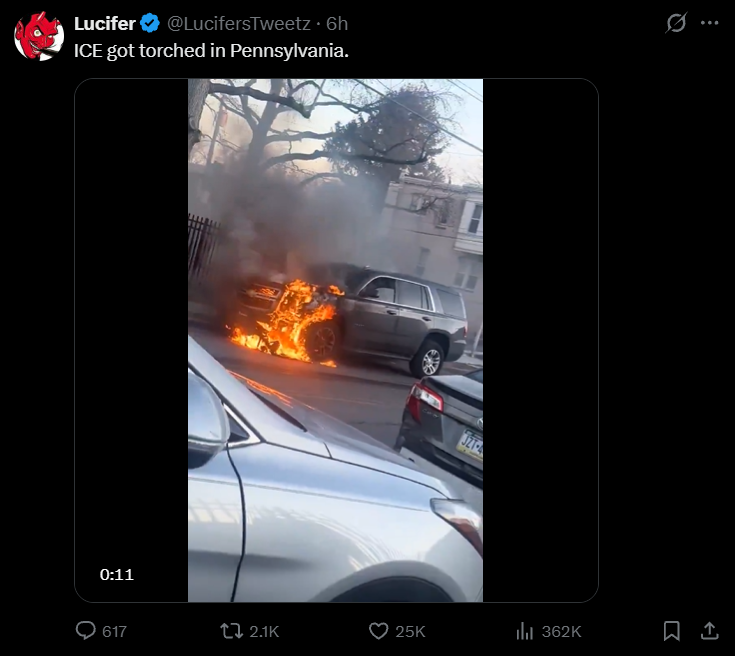Click the display name Lucifer
The image size is (735, 656).
[x=105, y=23]
